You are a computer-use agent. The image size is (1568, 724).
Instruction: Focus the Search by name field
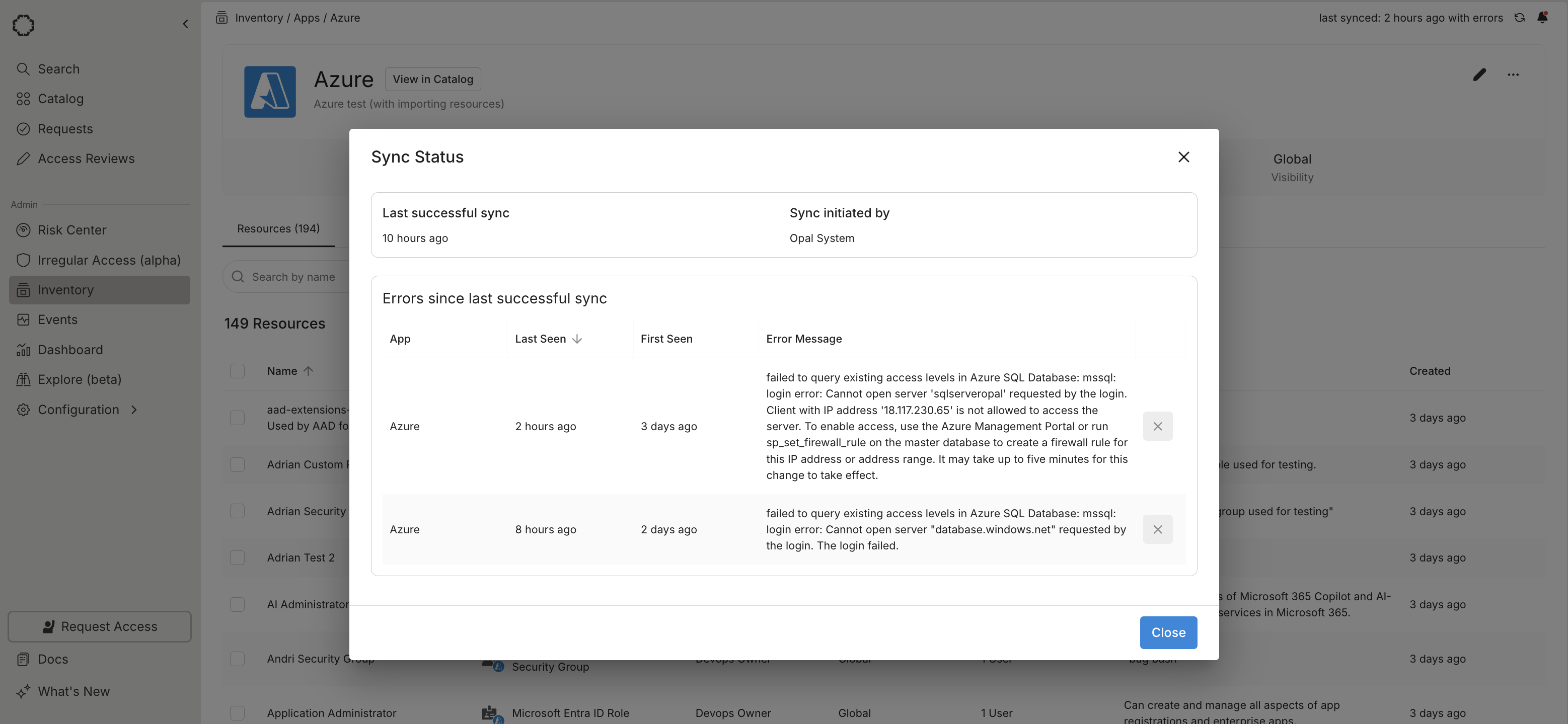pos(293,277)
